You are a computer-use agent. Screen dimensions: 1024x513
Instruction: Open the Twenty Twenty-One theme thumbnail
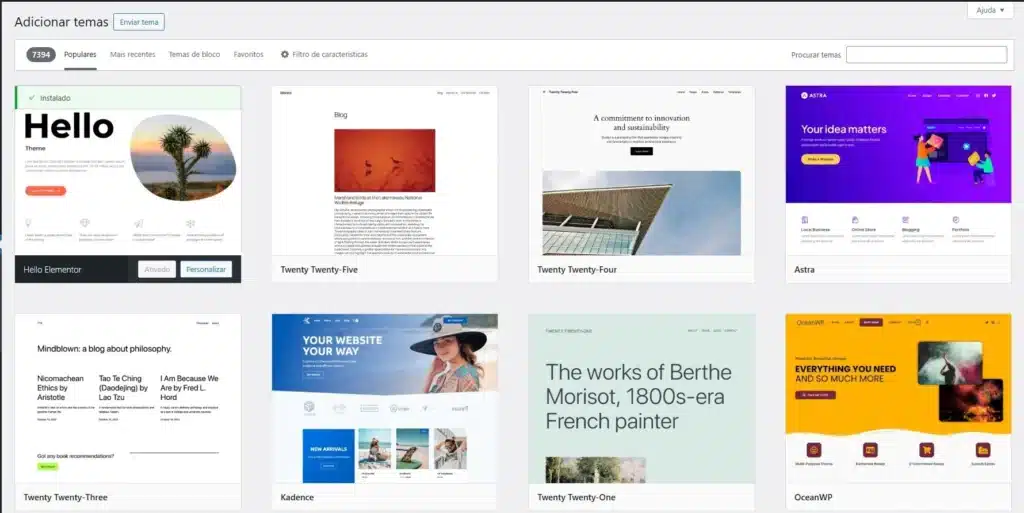coord(641,399)
